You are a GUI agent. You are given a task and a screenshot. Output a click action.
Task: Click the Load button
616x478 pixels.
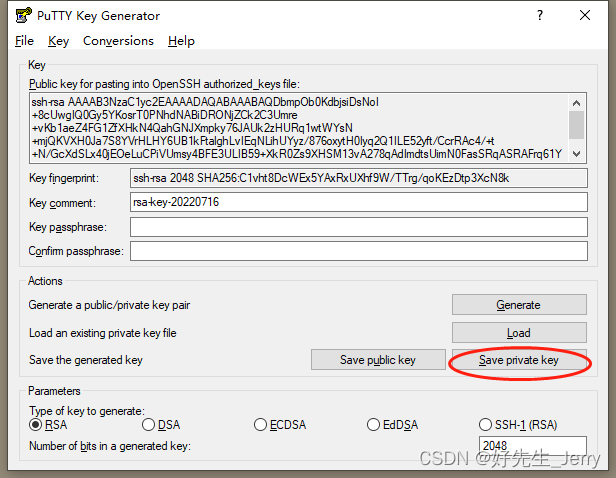coord(519,333)
